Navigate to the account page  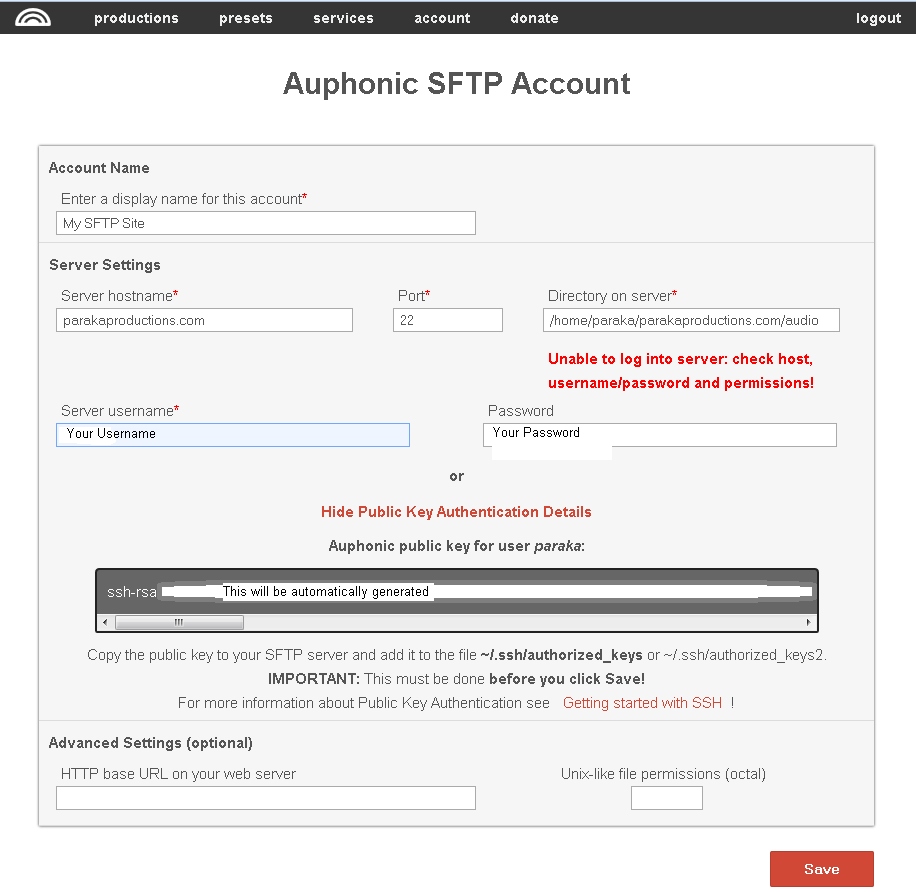[x=442, y=18]
